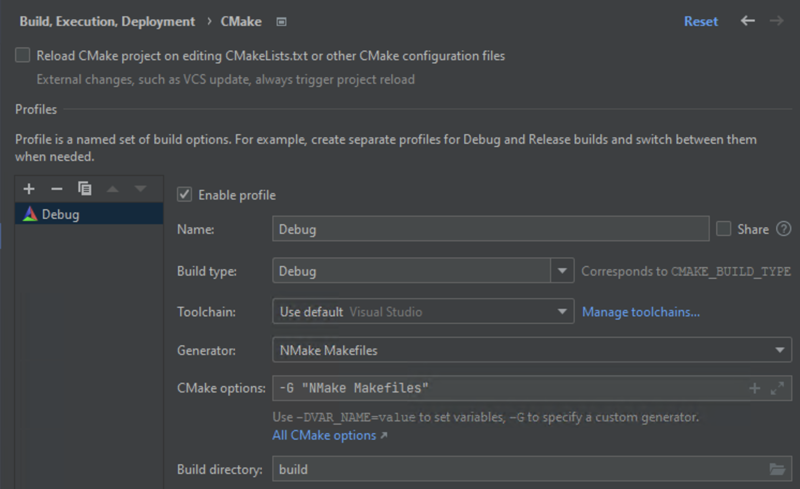Click the back navigation arrow
This screenshot has height=489, width=800.
pos(747,21)
